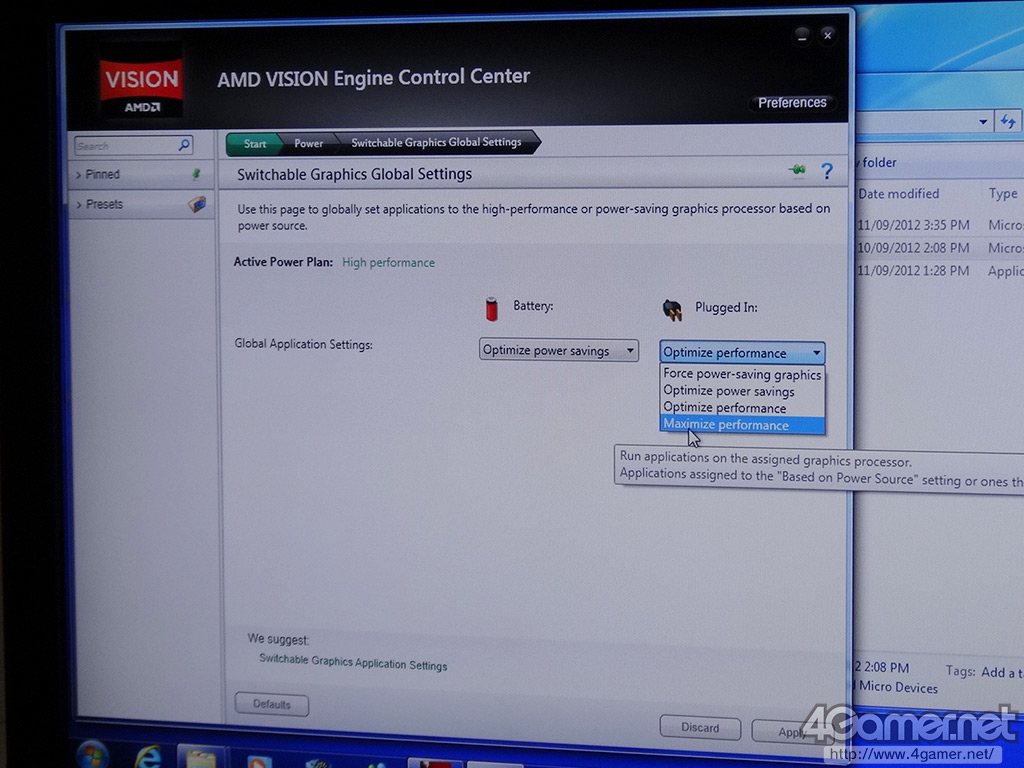Image resolution: width=1024 pixels, height=768 pixels.
Task: Close the AMD Control Center window
Action: click(x=827, y=35)
